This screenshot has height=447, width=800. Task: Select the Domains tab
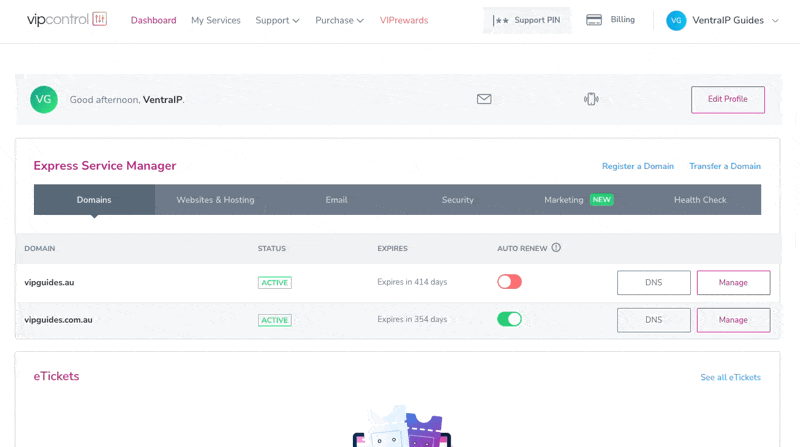(94, 200)
